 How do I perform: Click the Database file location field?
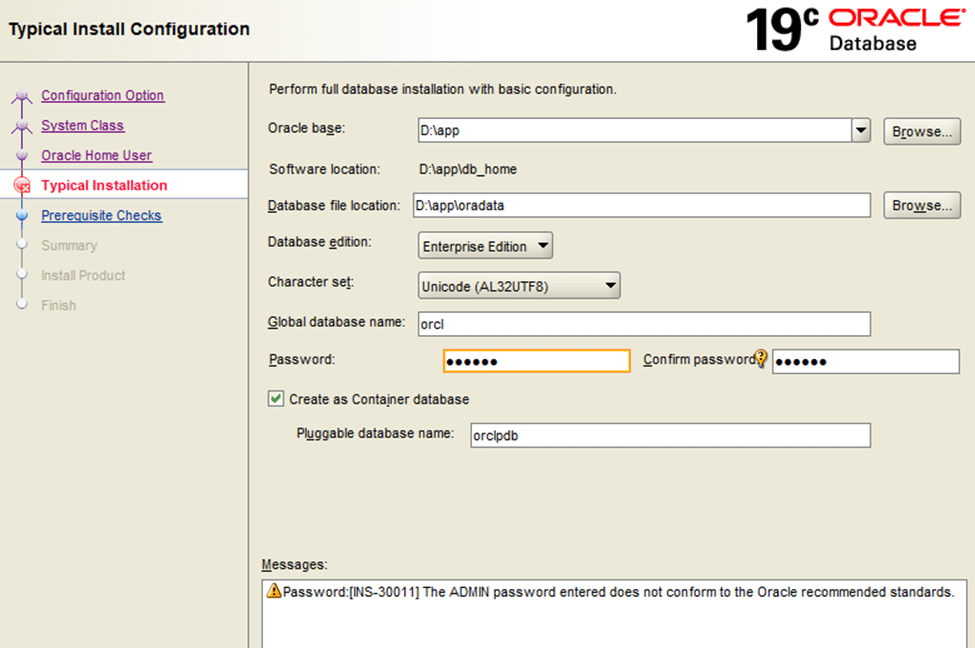click(642, 205)
